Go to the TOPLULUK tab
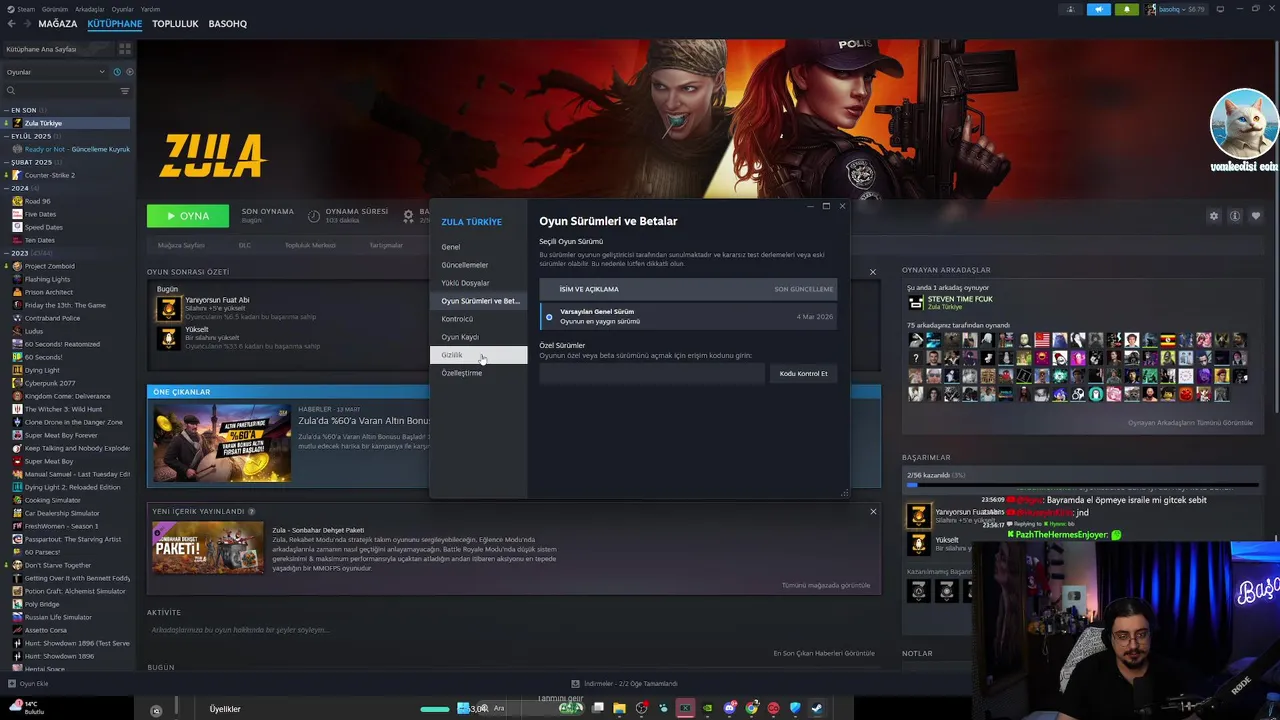This screenshot has height=720, width=1280. point(175,24)
